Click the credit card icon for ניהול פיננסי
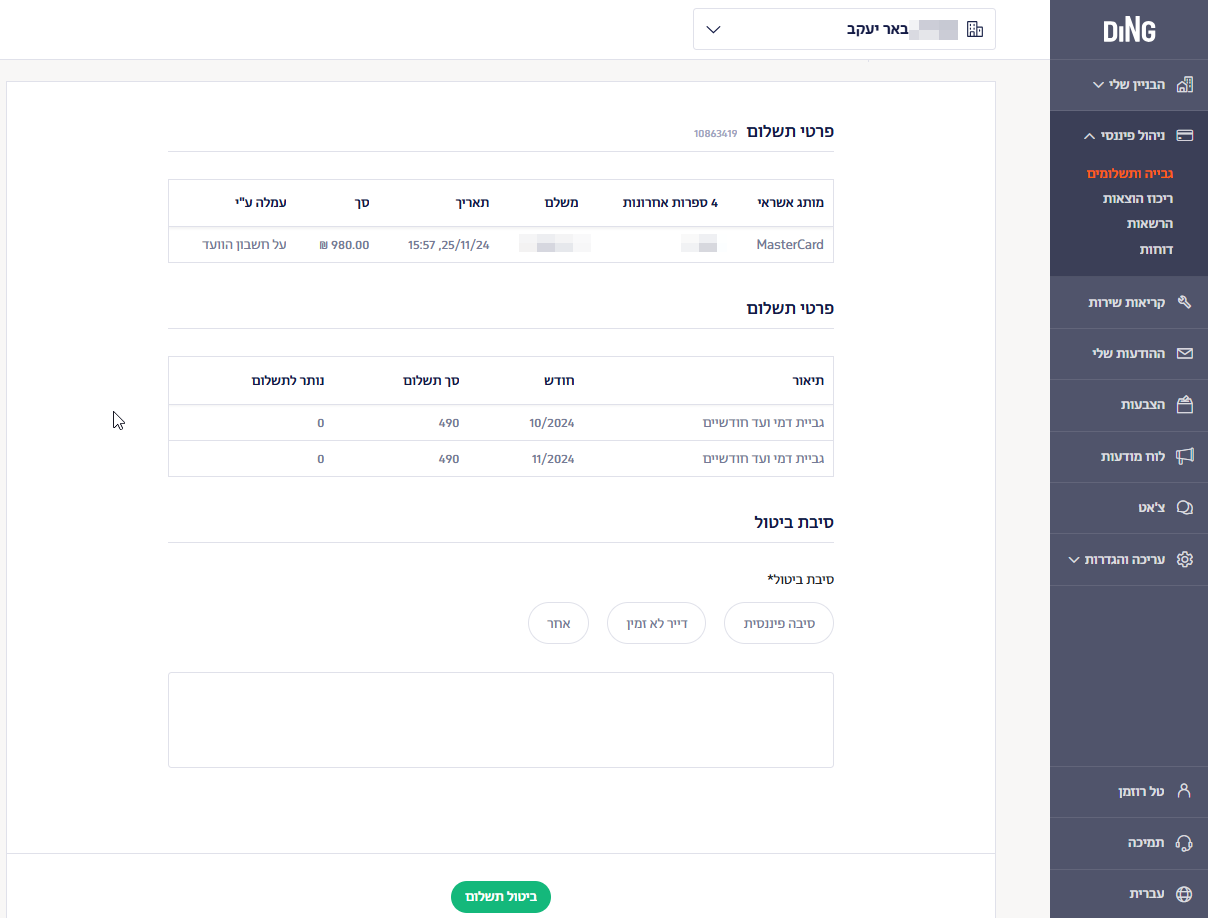 coord(1185,136)
